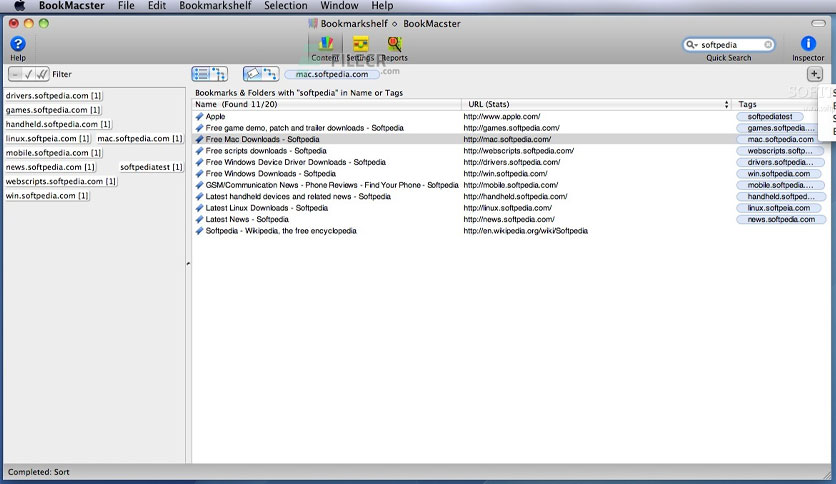836x484 pixels.
Task: Open the Window menu
Action: (339, 6)
